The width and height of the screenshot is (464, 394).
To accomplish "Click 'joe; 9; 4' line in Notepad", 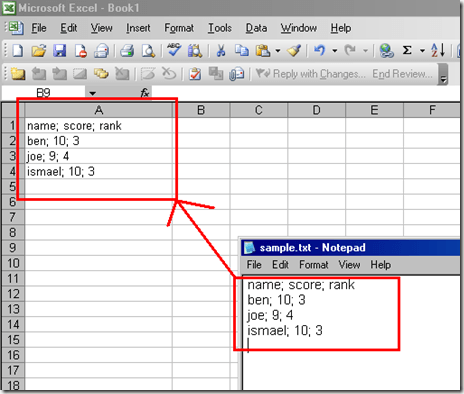I will point(270,315).
